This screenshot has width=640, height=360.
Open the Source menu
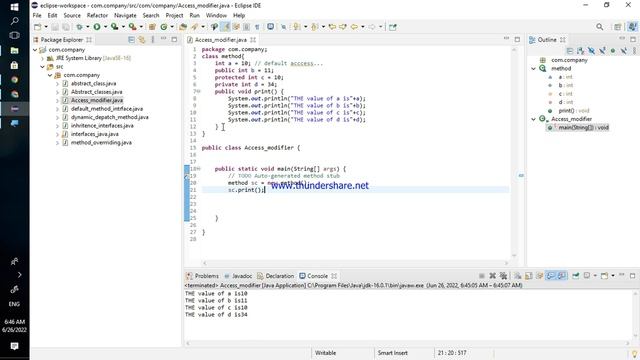(x=72, y=16)
